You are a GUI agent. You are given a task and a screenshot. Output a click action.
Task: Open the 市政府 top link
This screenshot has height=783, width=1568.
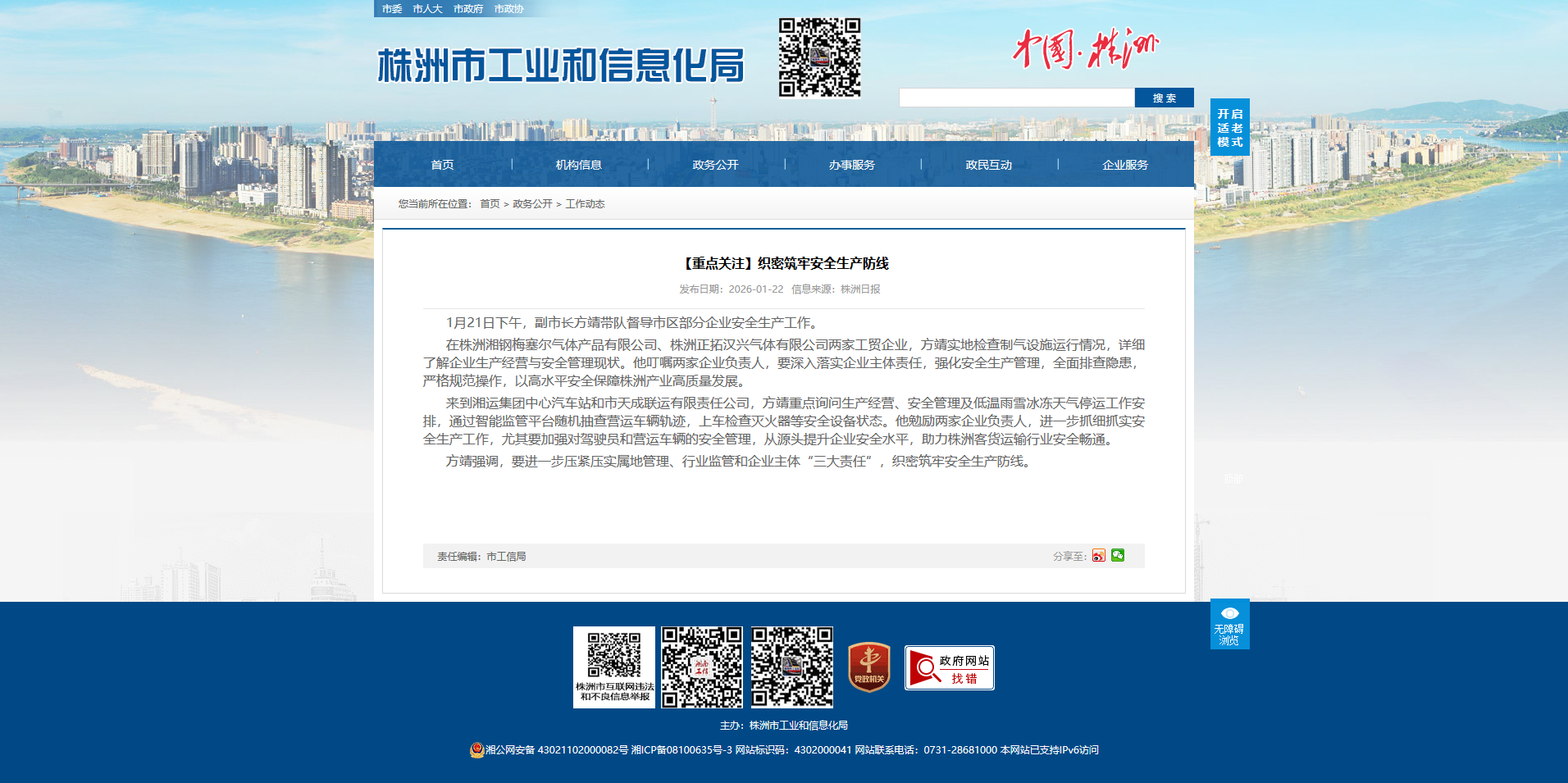click(x=468, y=9)
